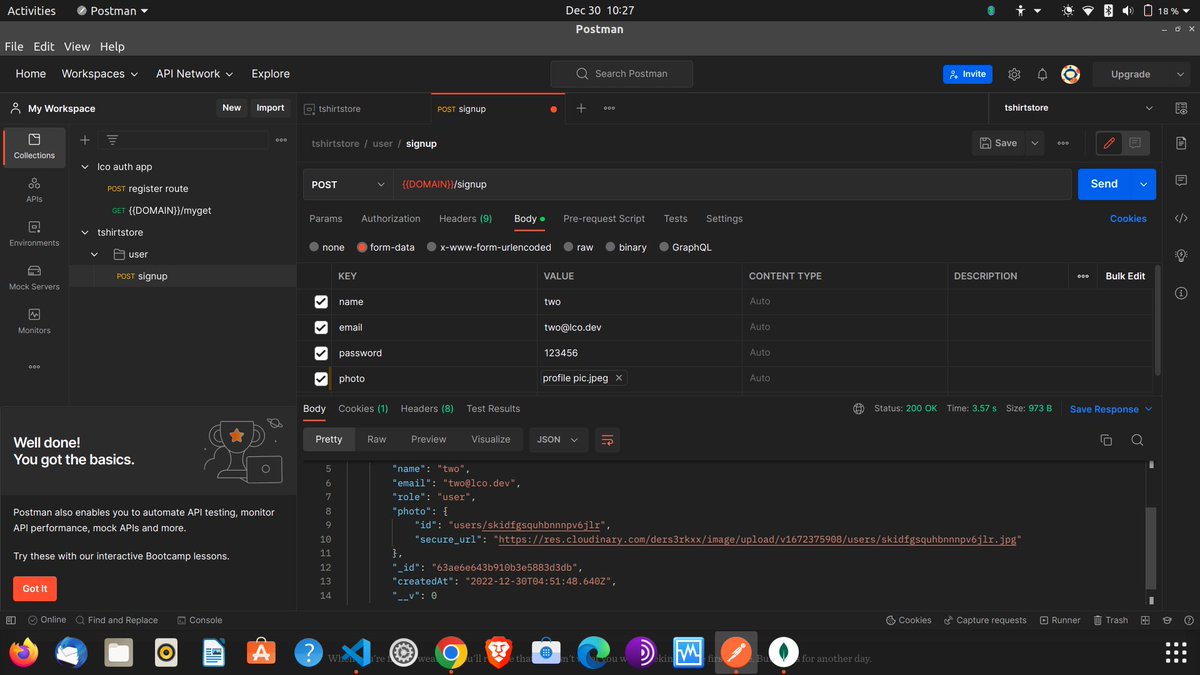Open Postman settings gear icon

point(1014,74)
